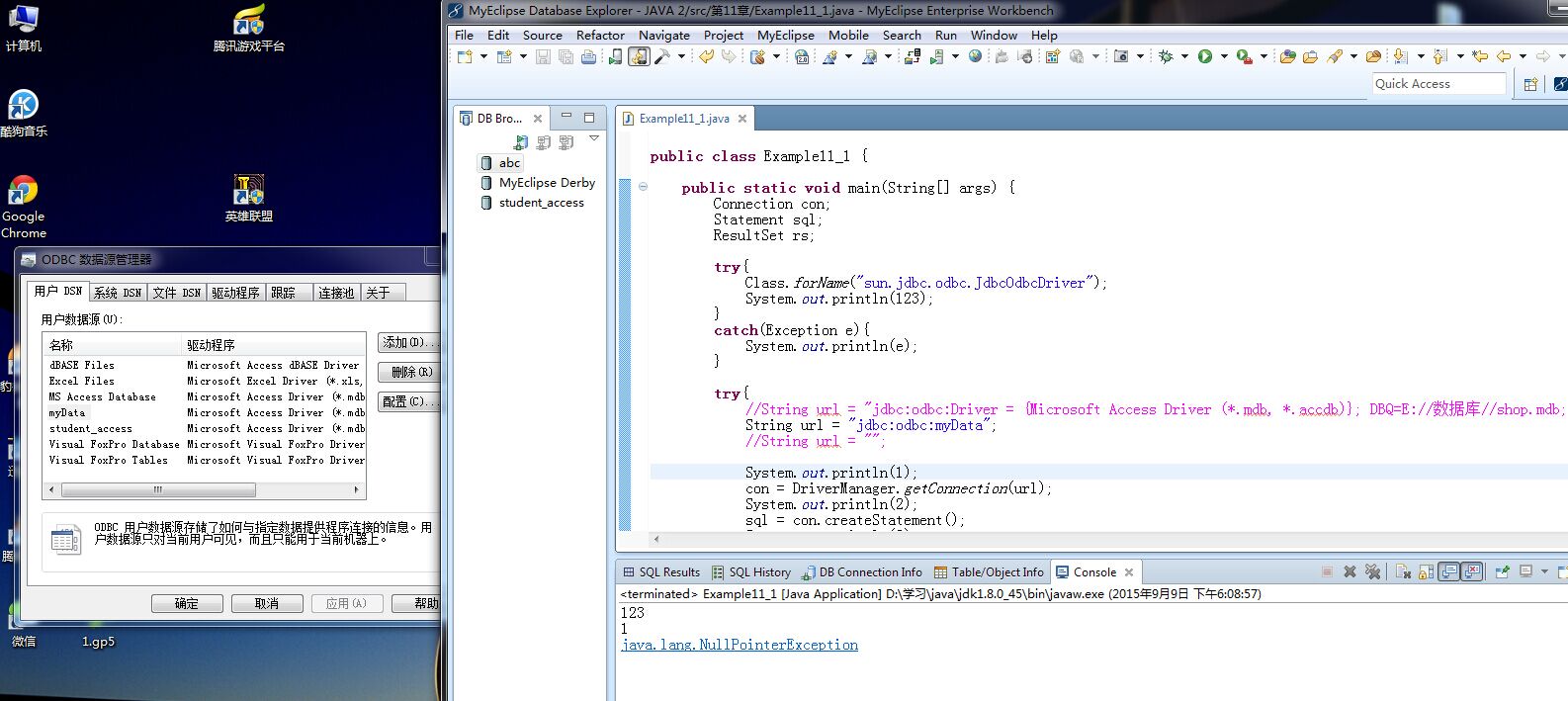Open the Refactor menu
This screenshot has height=701, width=1568.
(x=600, y=35)
